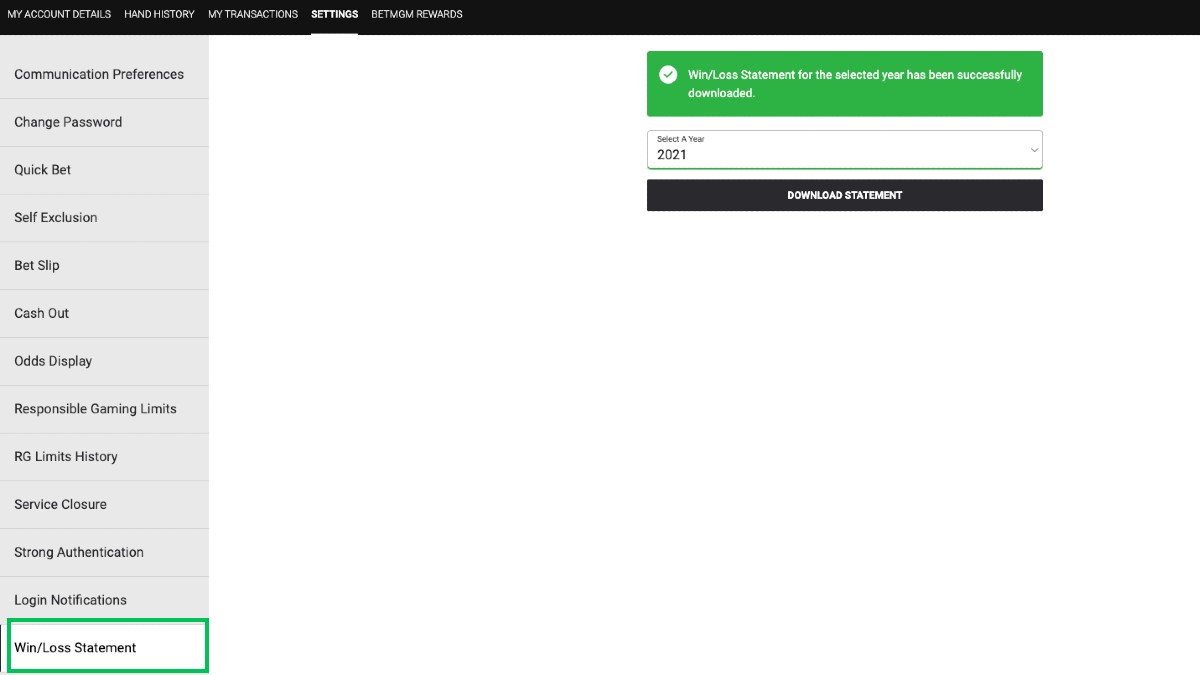Screen dimensions: 1200x675
Task: Go to Login Notifications
Action: 104,601
